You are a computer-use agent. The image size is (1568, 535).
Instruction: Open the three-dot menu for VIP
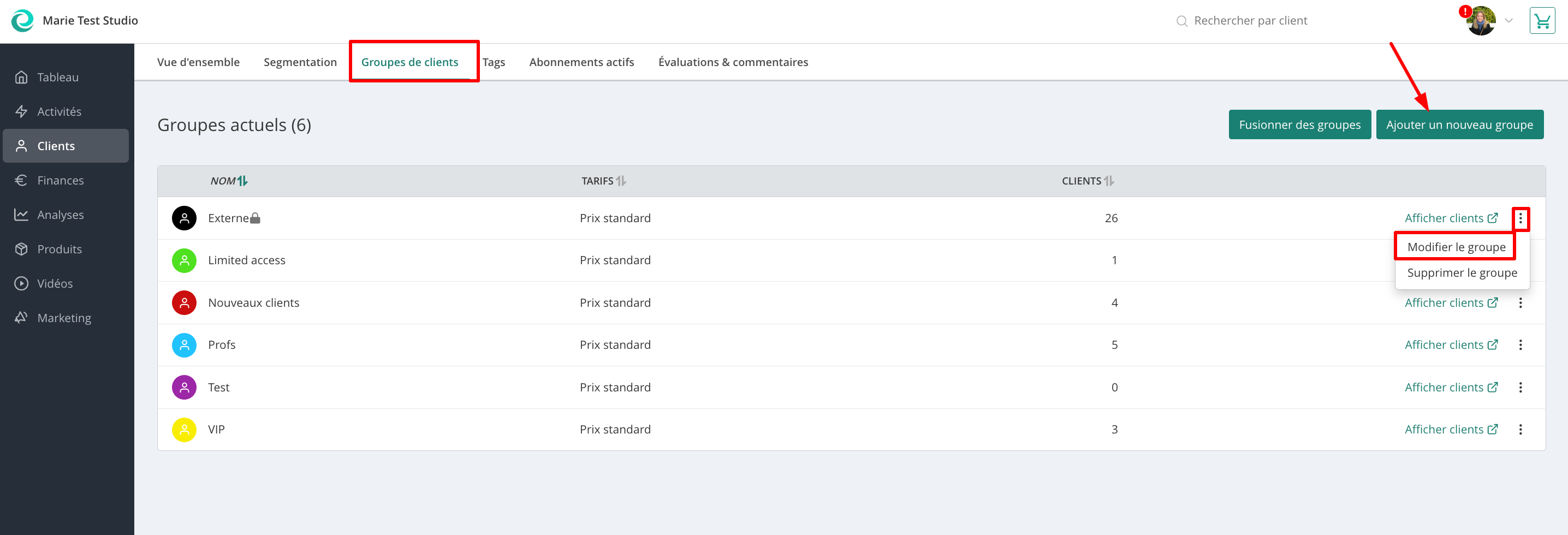tap(1520, 429)
